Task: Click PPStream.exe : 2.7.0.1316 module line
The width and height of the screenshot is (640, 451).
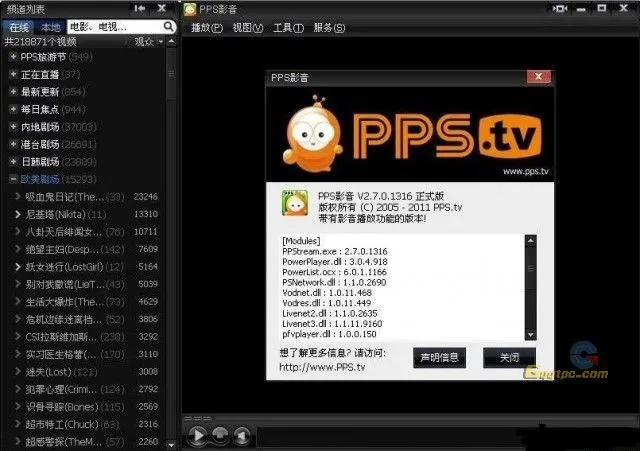Action: pyautogui.click(x=335, y=251)
